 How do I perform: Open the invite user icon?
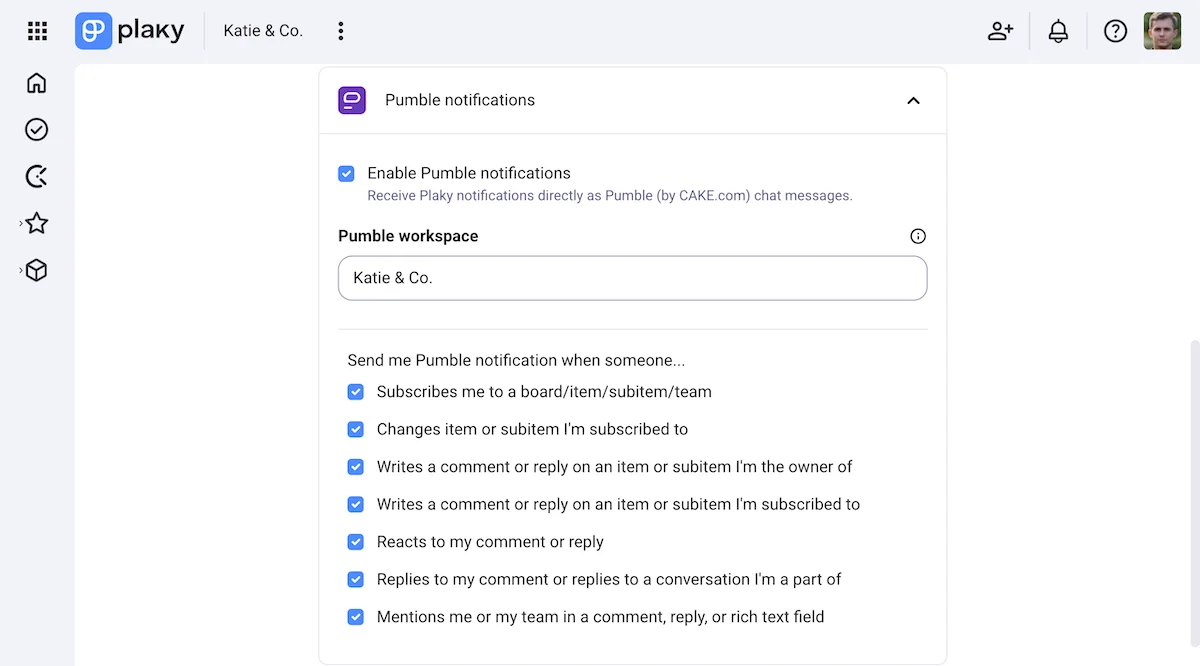(1000, 31)
